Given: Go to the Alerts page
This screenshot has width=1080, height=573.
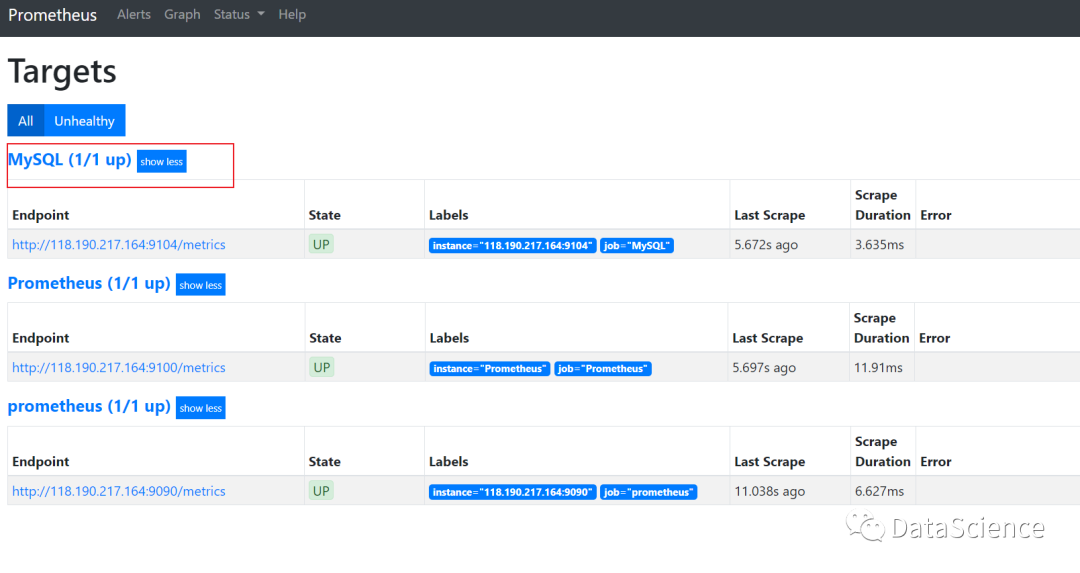Looking at the screenshot, I should click(134, 15).
